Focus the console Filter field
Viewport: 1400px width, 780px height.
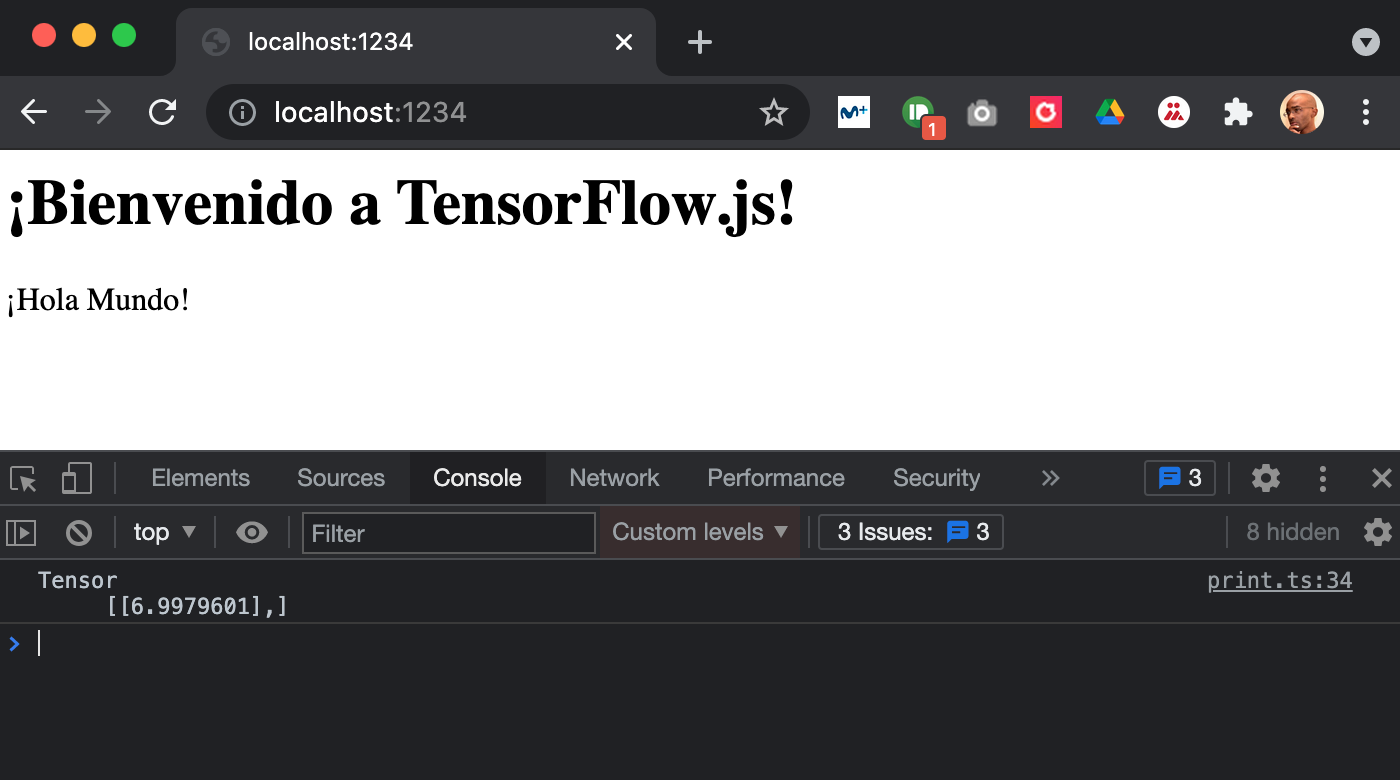pyautogui.click(x=449, y=532)
